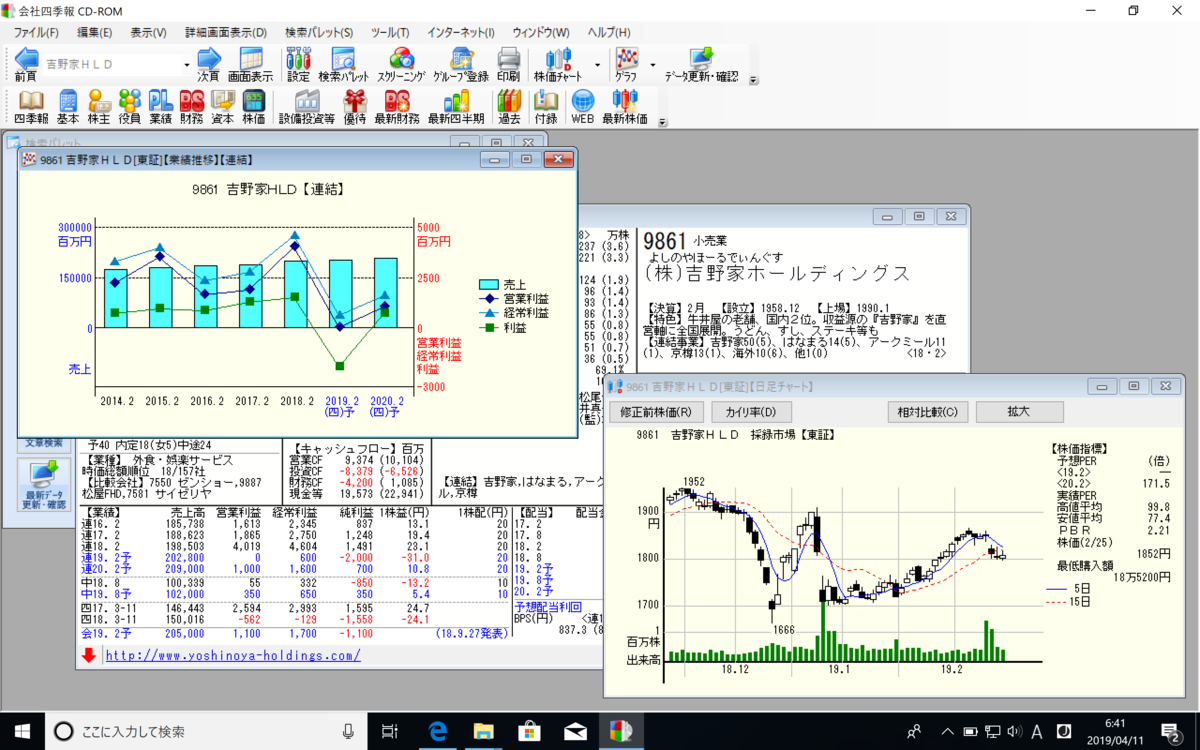Open the 設定 settings tool
The image size is (1200, 750).
pos(298,64)
